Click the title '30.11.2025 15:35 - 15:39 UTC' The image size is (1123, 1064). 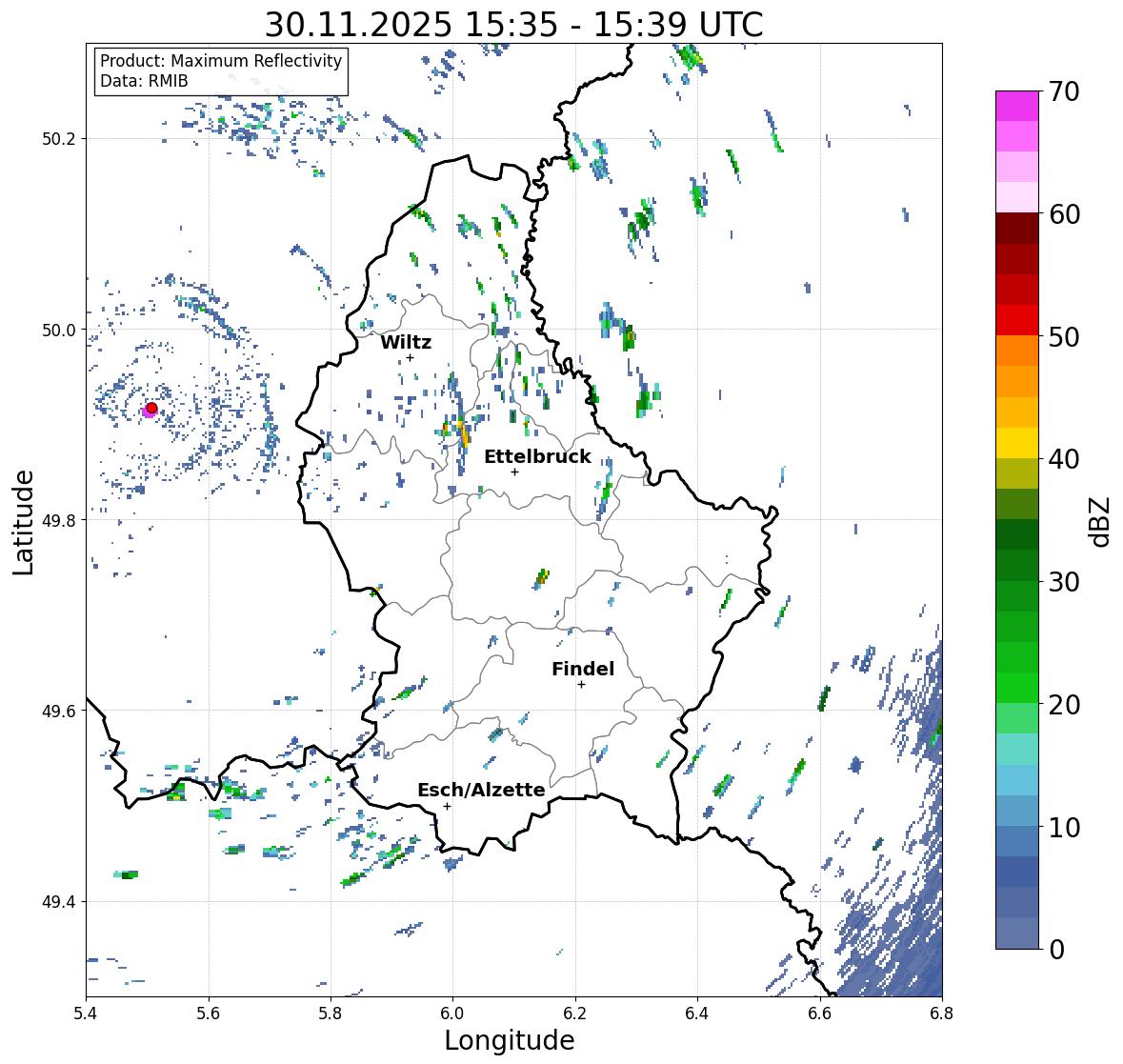point(513,25)
